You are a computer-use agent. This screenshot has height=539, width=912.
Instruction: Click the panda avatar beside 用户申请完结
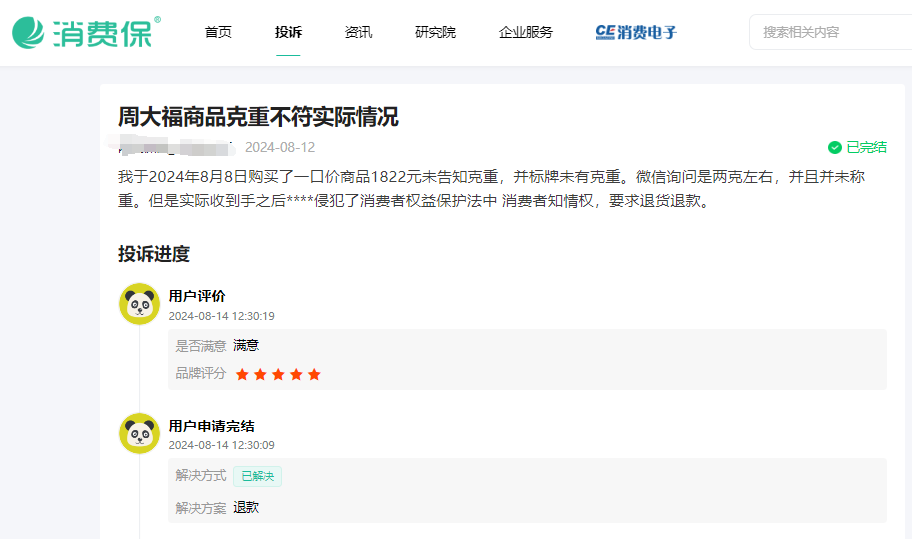pos(140,433)
